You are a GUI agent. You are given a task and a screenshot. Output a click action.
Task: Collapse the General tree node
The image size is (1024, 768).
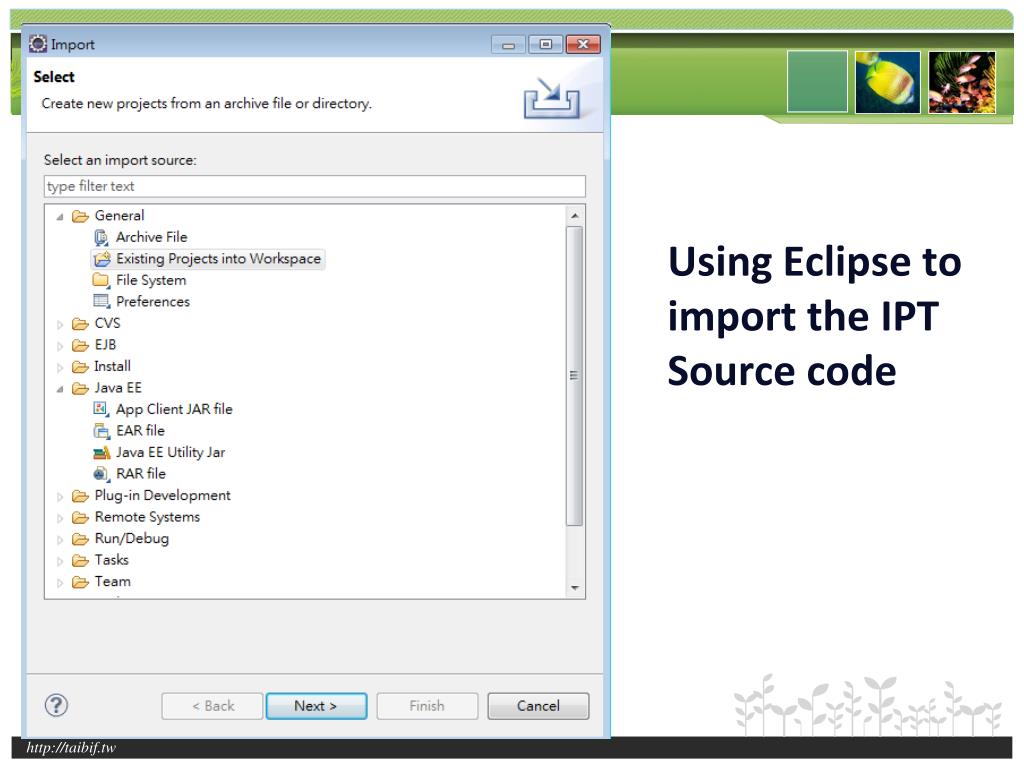tap(60, 217)
